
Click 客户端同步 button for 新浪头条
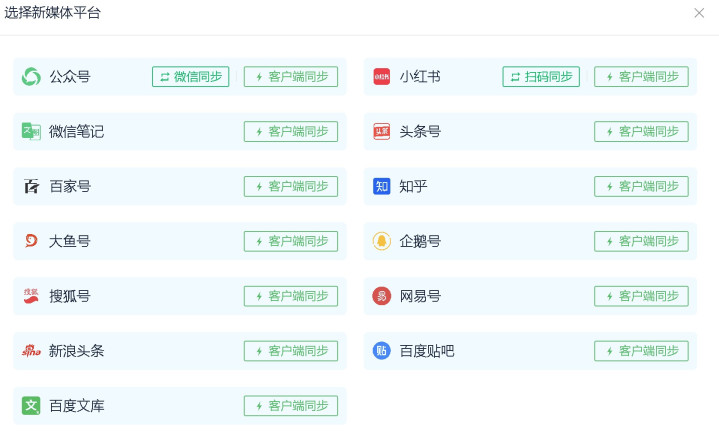291,351
